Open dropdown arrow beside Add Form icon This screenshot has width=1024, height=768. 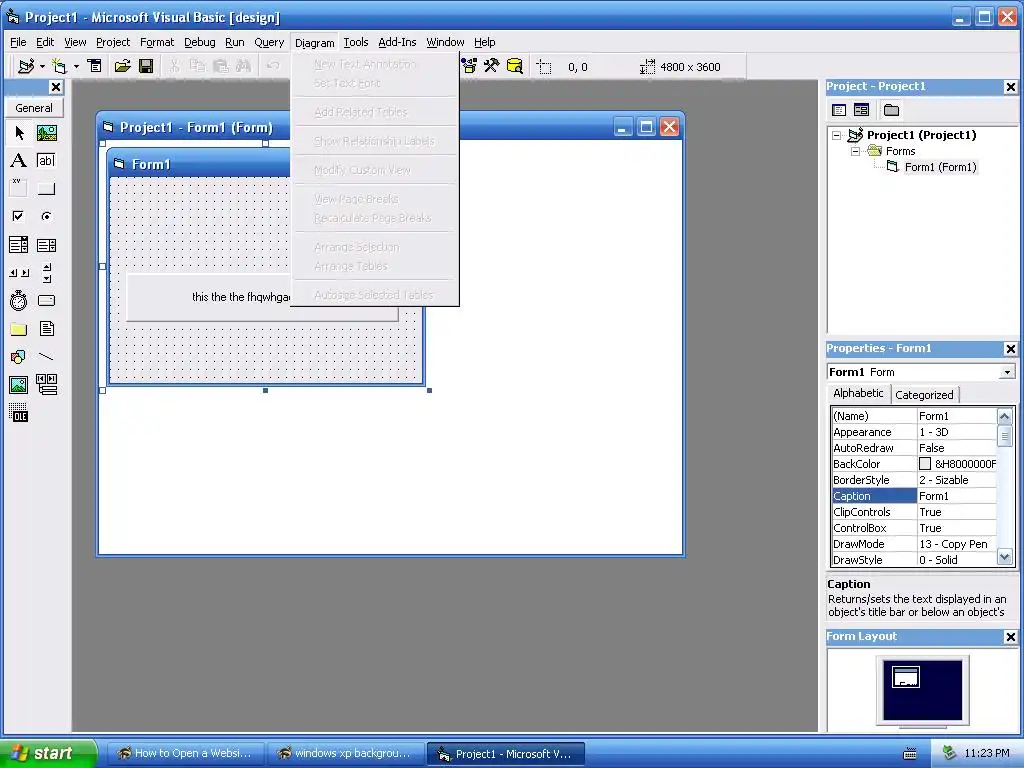click(76, 67)
